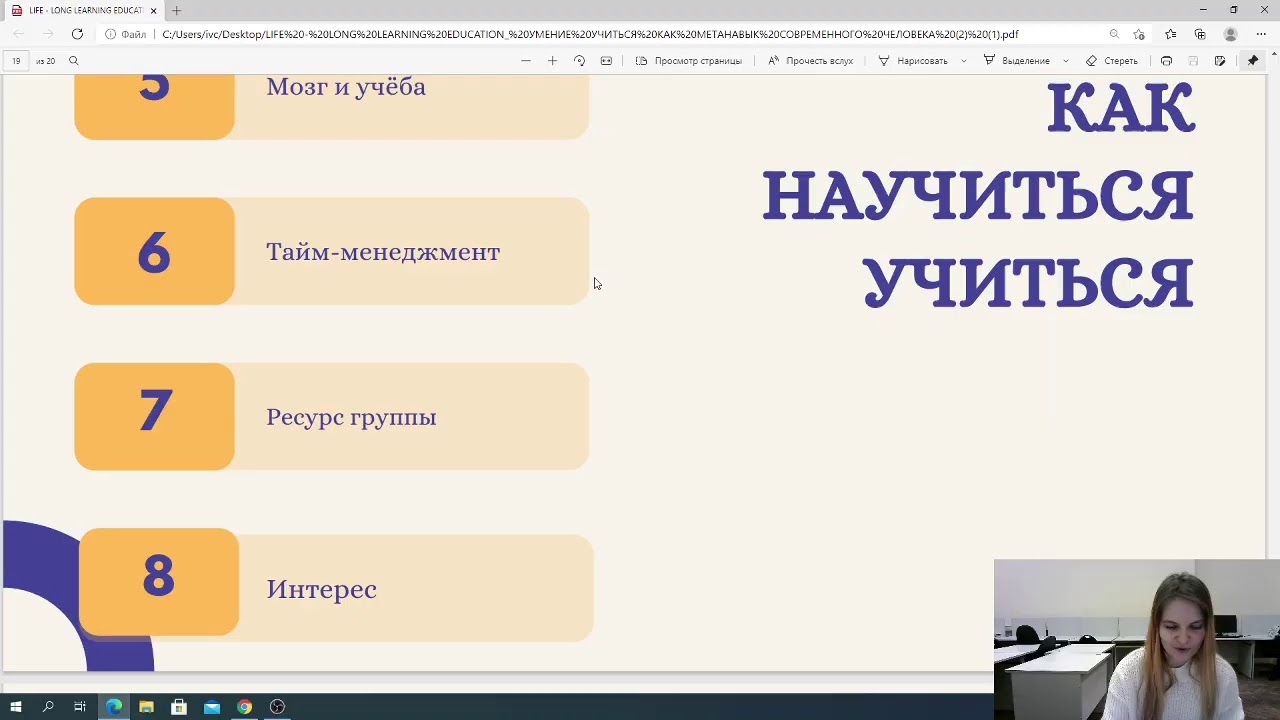This screenshot has height=720, width=1280.
Task: Click the zoom magnifier in the address bar
Action: point(1114,34)
